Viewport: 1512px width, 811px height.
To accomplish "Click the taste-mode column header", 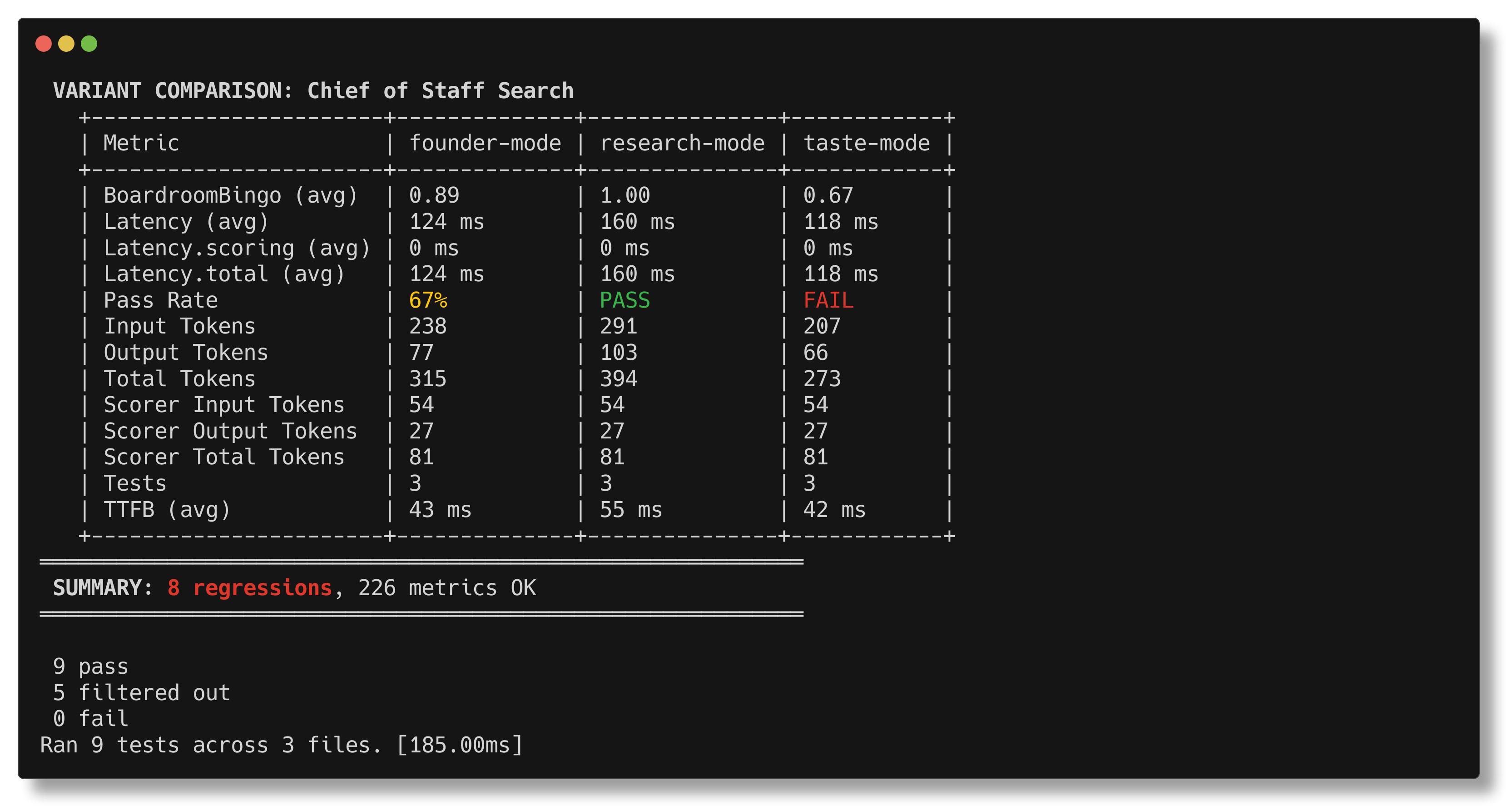I will click(x=866, y=143).
